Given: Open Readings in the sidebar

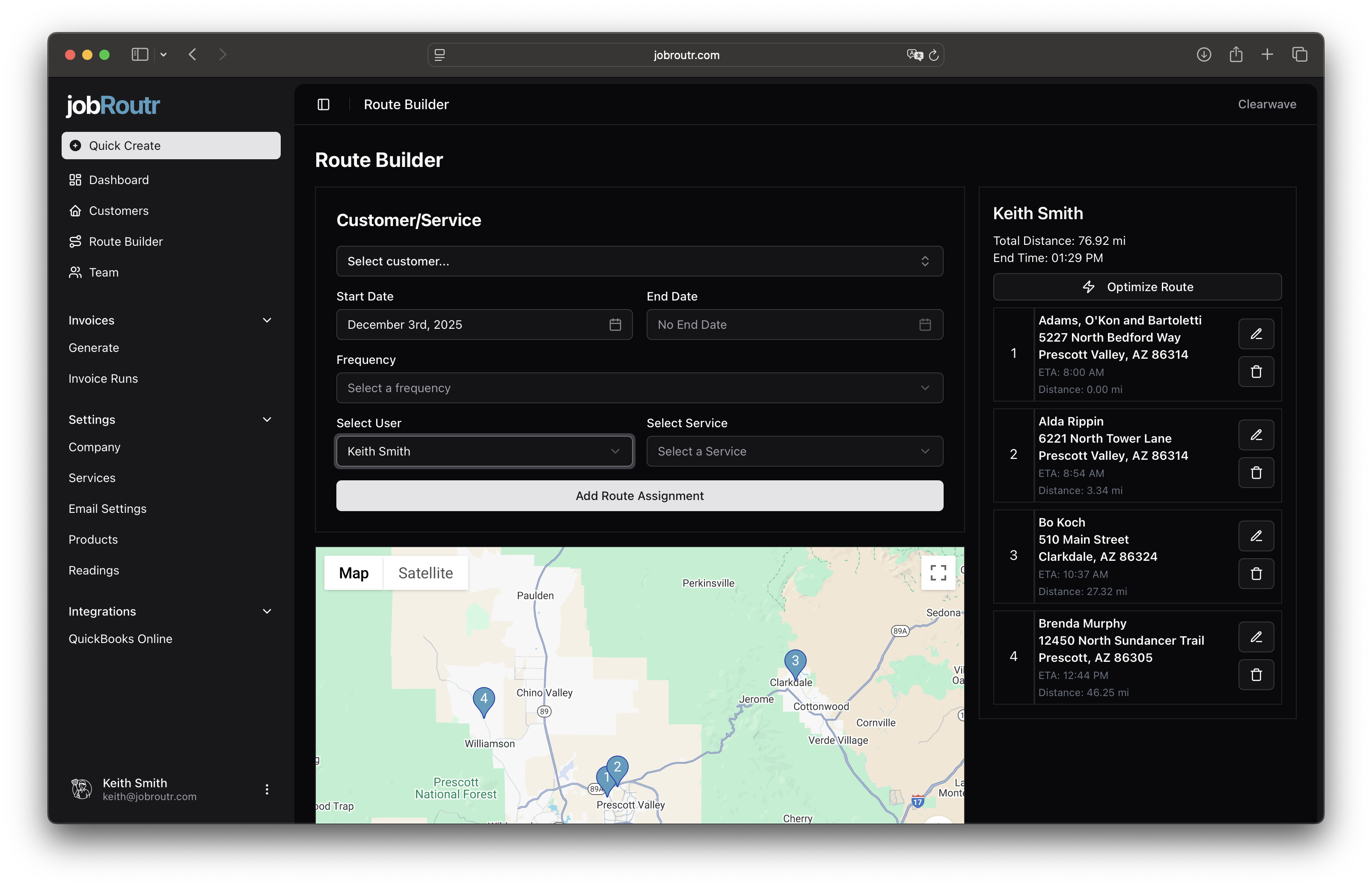Looking at the screenshot, I should click(x=94, y=570).
